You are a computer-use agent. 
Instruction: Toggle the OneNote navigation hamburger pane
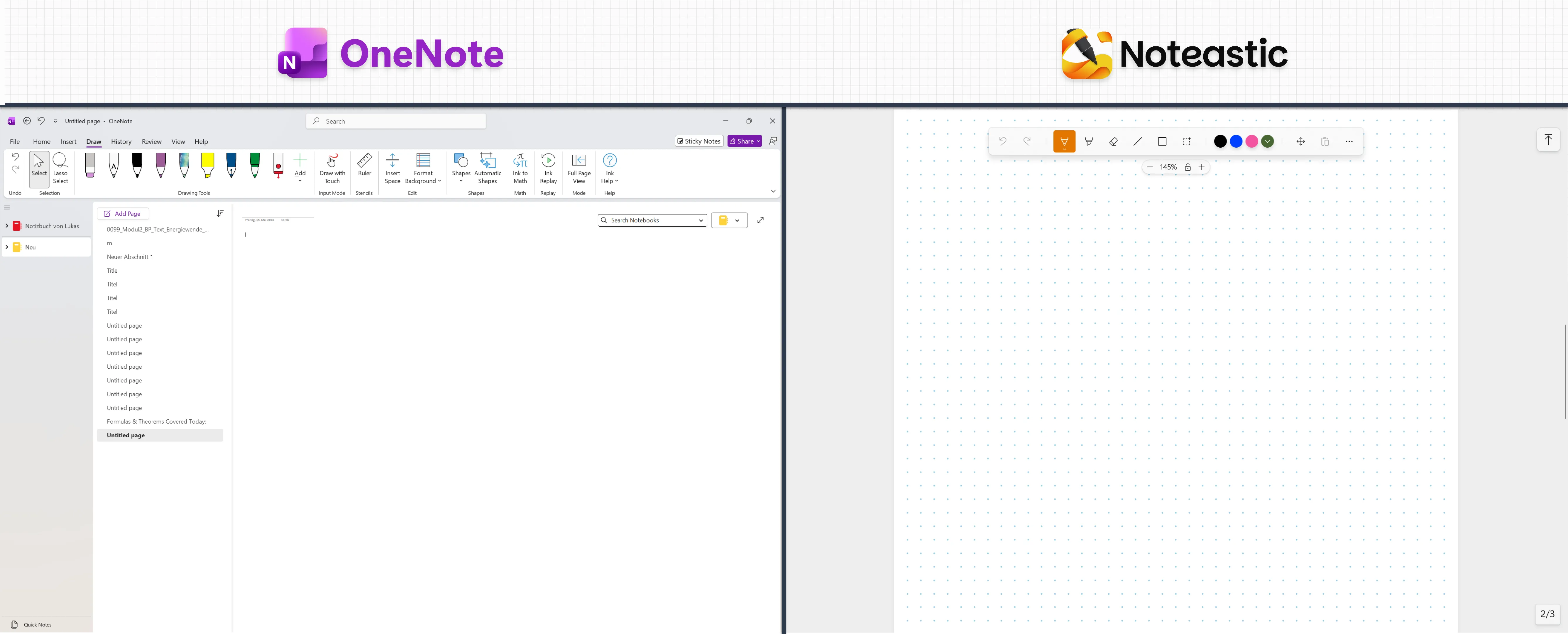tap(7, 208)
